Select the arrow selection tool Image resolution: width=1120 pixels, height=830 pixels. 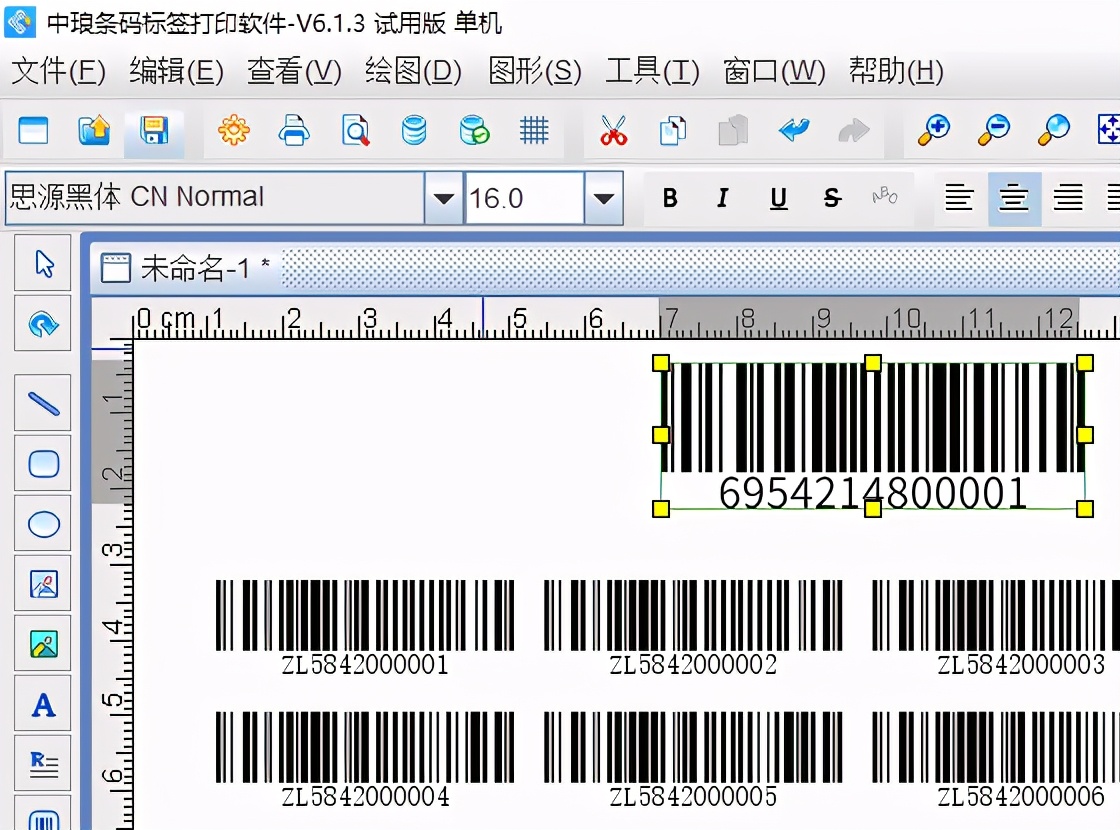coord(42,263)
